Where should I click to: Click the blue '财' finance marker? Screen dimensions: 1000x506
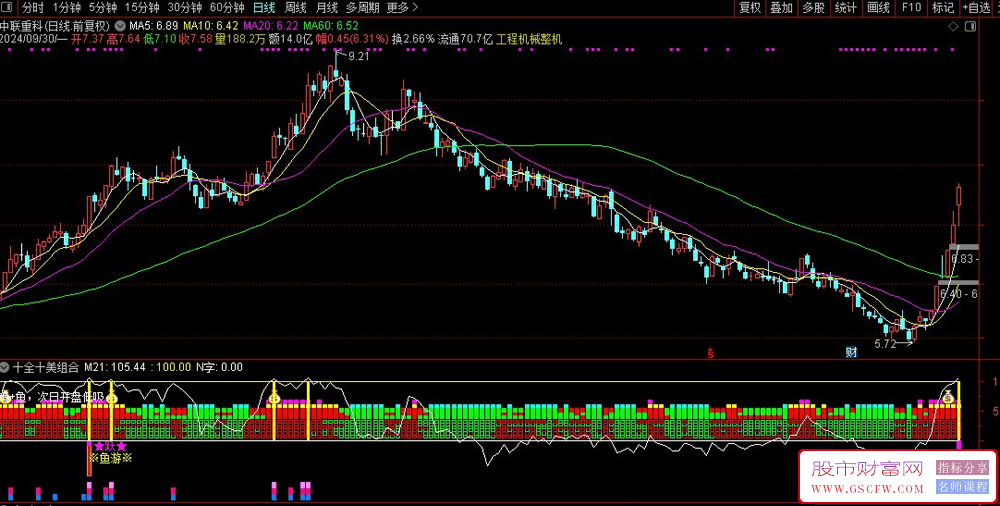[851, 352]
